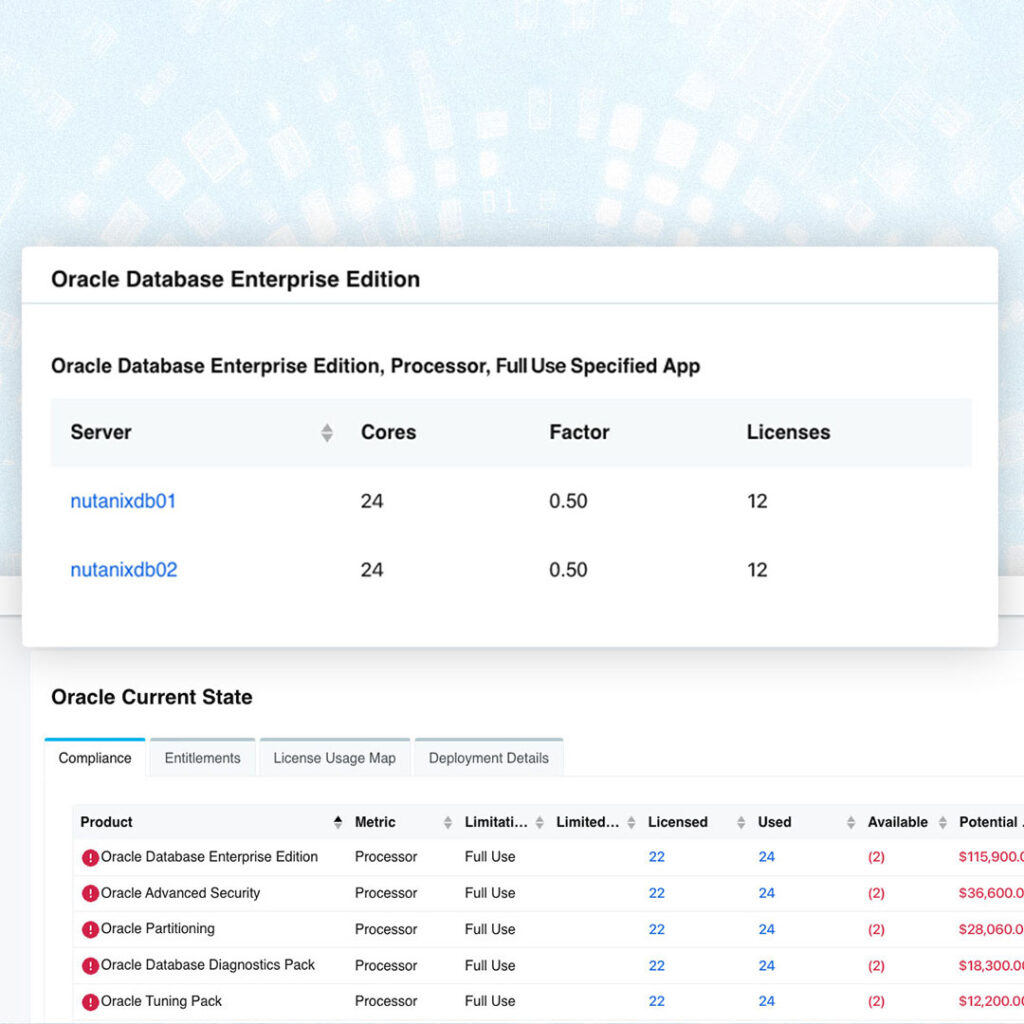Select the Oracle Advanced Security product name

180,893
